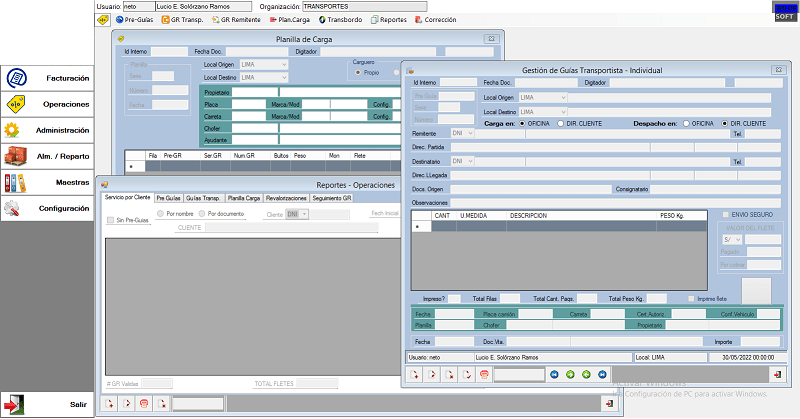Switch to the Seguimiento GR tab
Image resolution: width=800 pixels, height=419 pixels.
coord(332,199)
